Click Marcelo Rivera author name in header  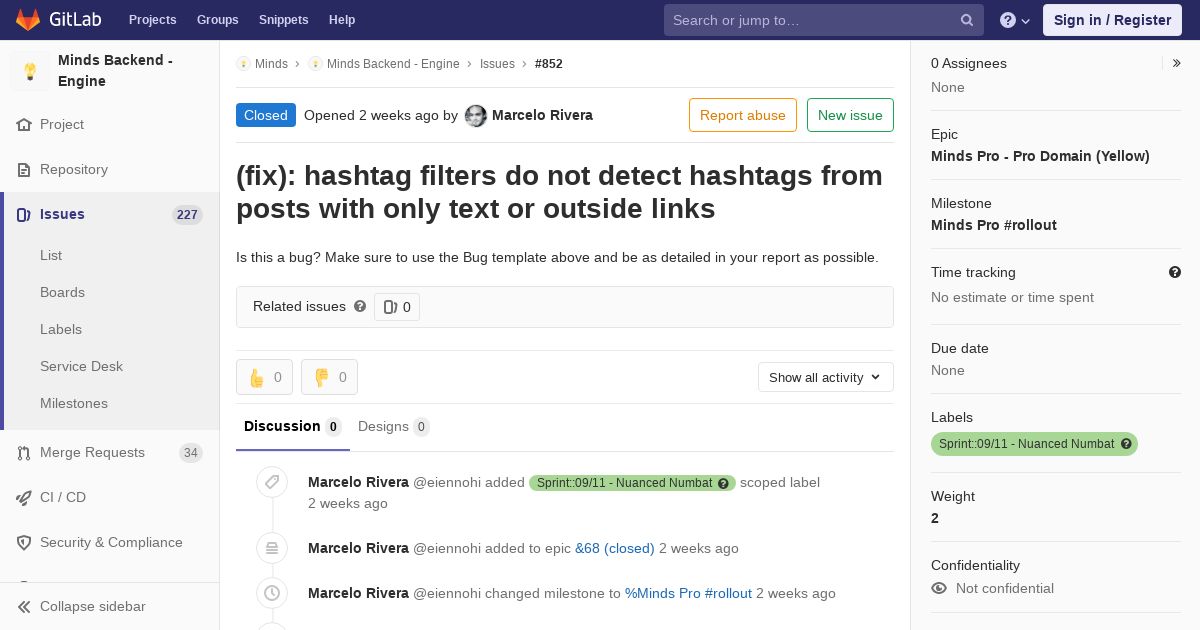pyautogui.click(x=542, y=115)
